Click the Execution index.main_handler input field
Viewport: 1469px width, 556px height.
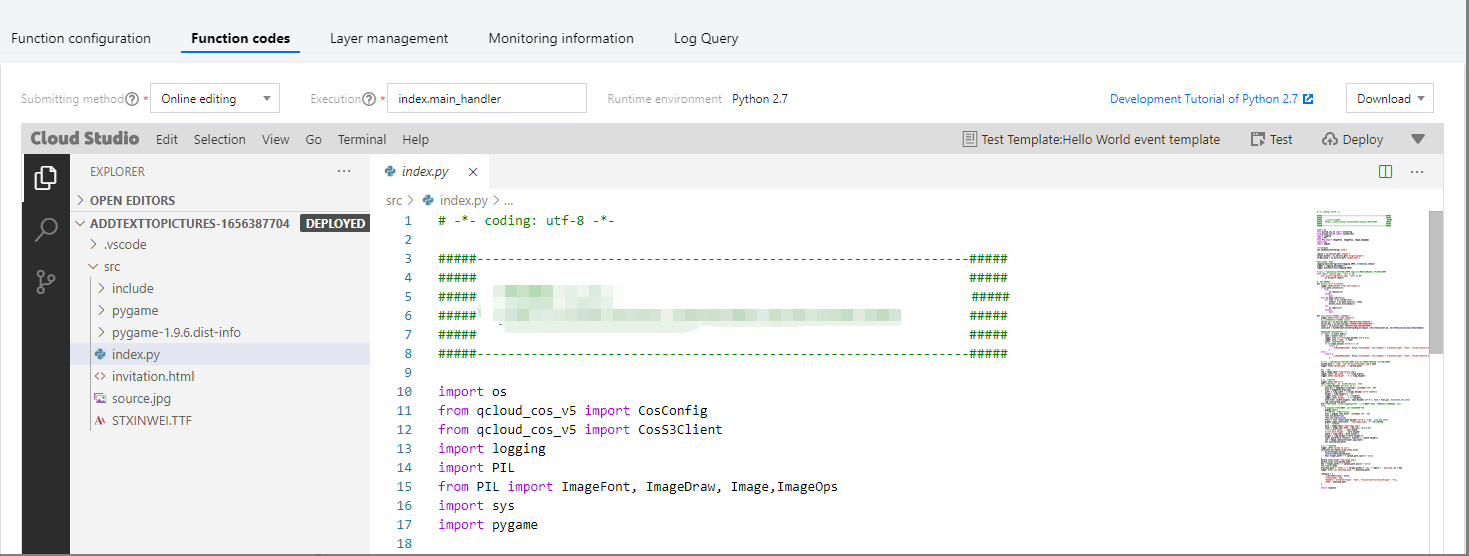point(486,99)
